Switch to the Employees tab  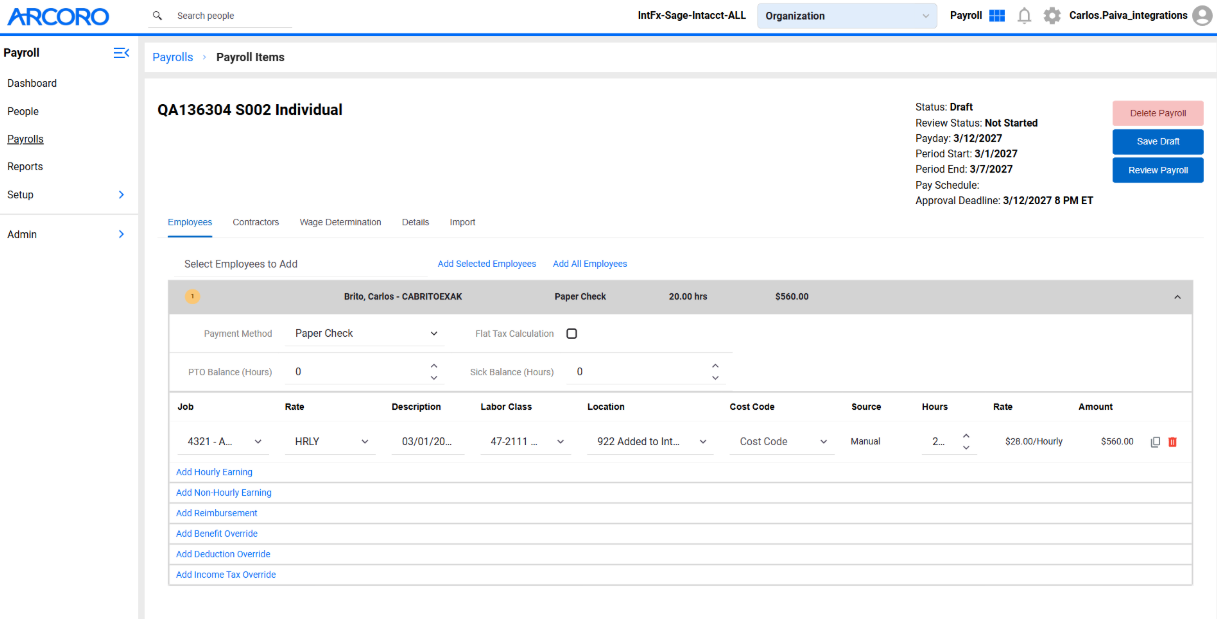[190, 222]
